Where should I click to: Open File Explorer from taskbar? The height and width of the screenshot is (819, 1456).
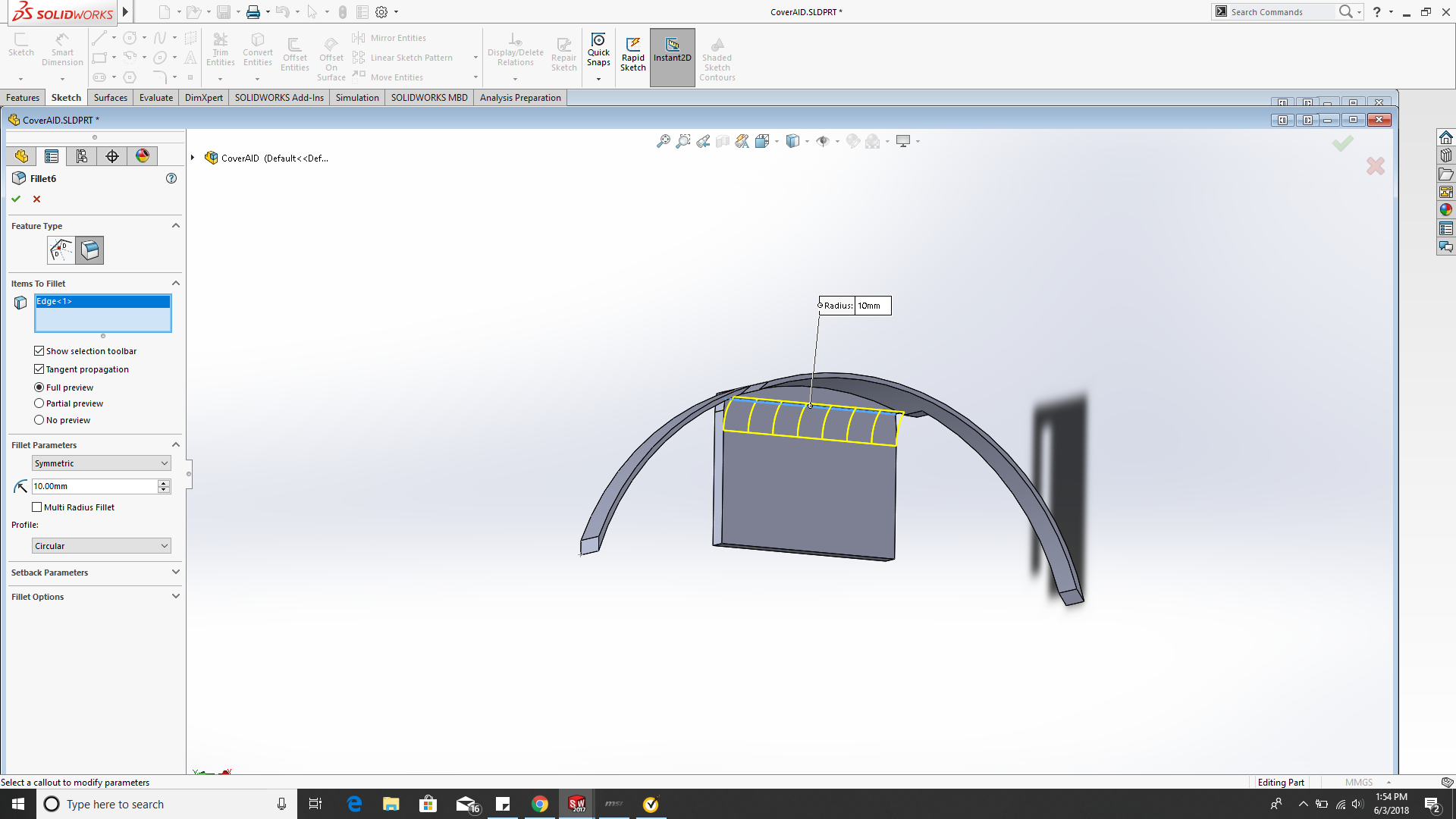click(391, 805)
